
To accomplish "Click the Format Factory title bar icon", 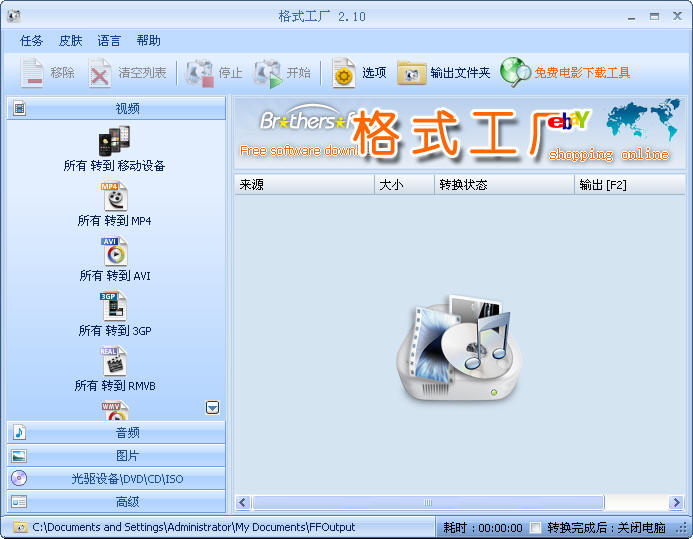I will [14, 16].
